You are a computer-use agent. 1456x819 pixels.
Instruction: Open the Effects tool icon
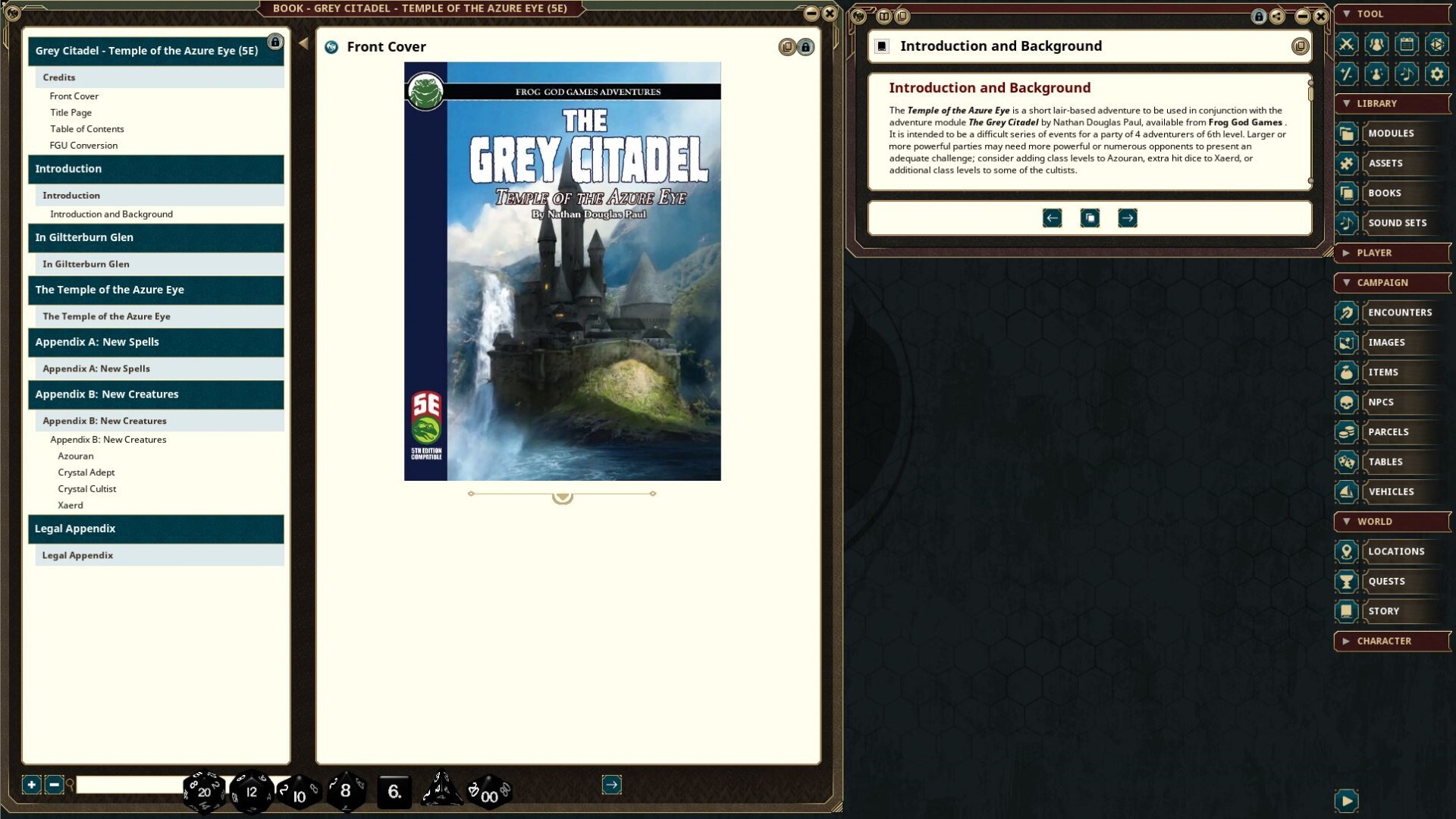tap(1378, 74)
